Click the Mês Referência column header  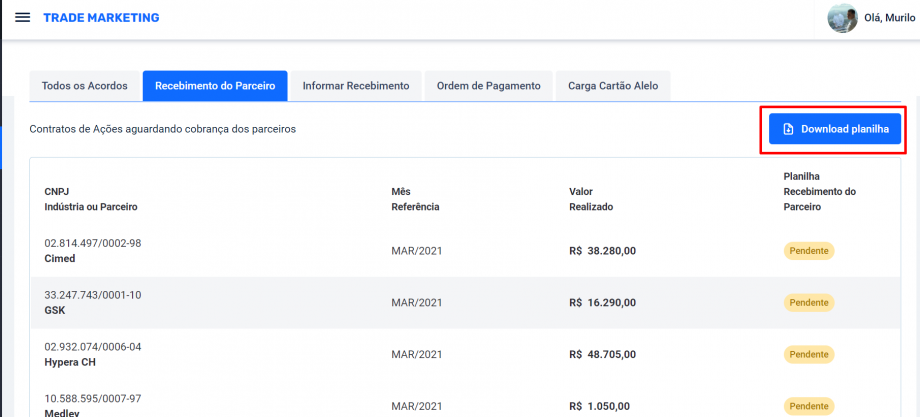[x=415, y=199]
